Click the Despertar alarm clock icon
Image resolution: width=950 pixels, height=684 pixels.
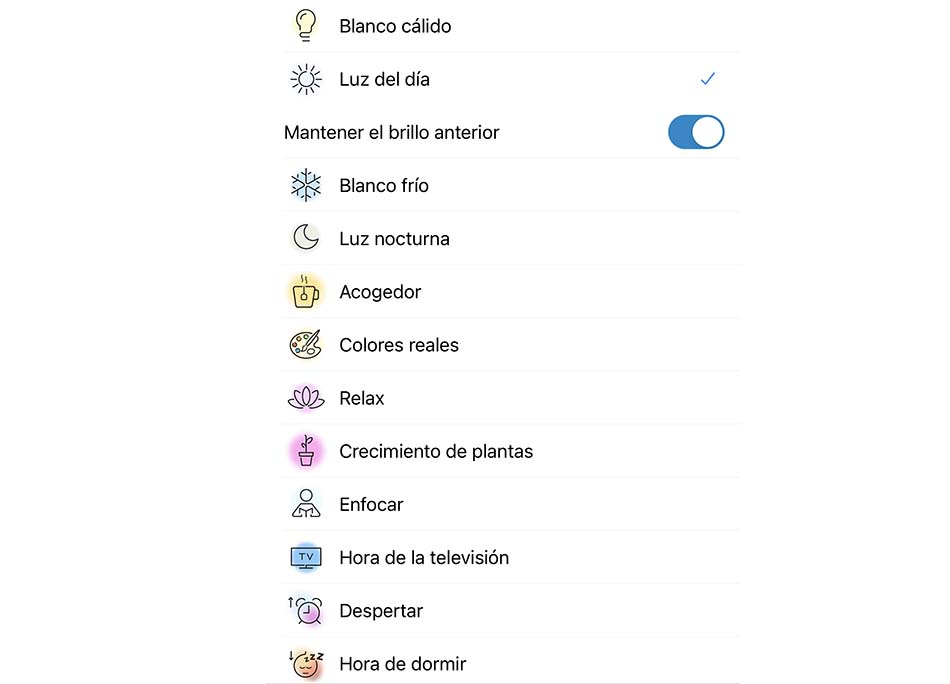coord(306,610)
